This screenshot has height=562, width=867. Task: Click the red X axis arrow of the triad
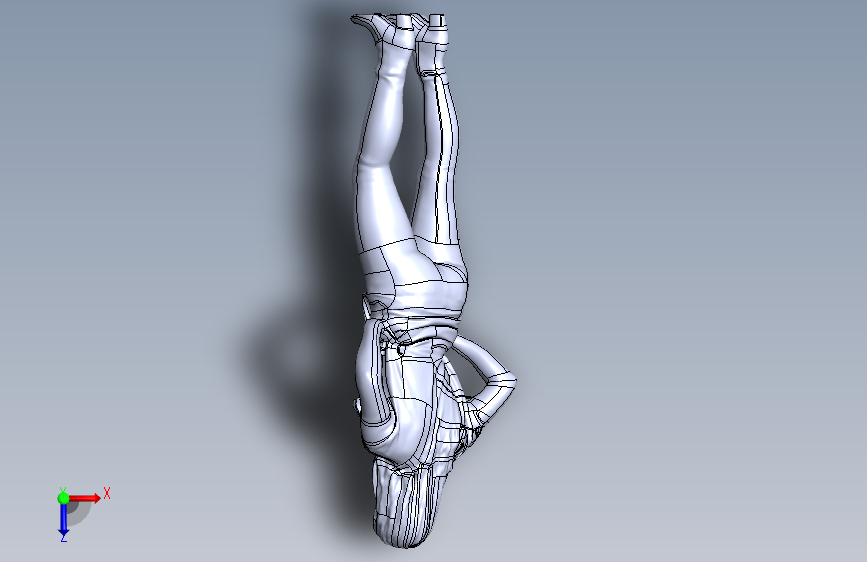(x=85, y=498)
